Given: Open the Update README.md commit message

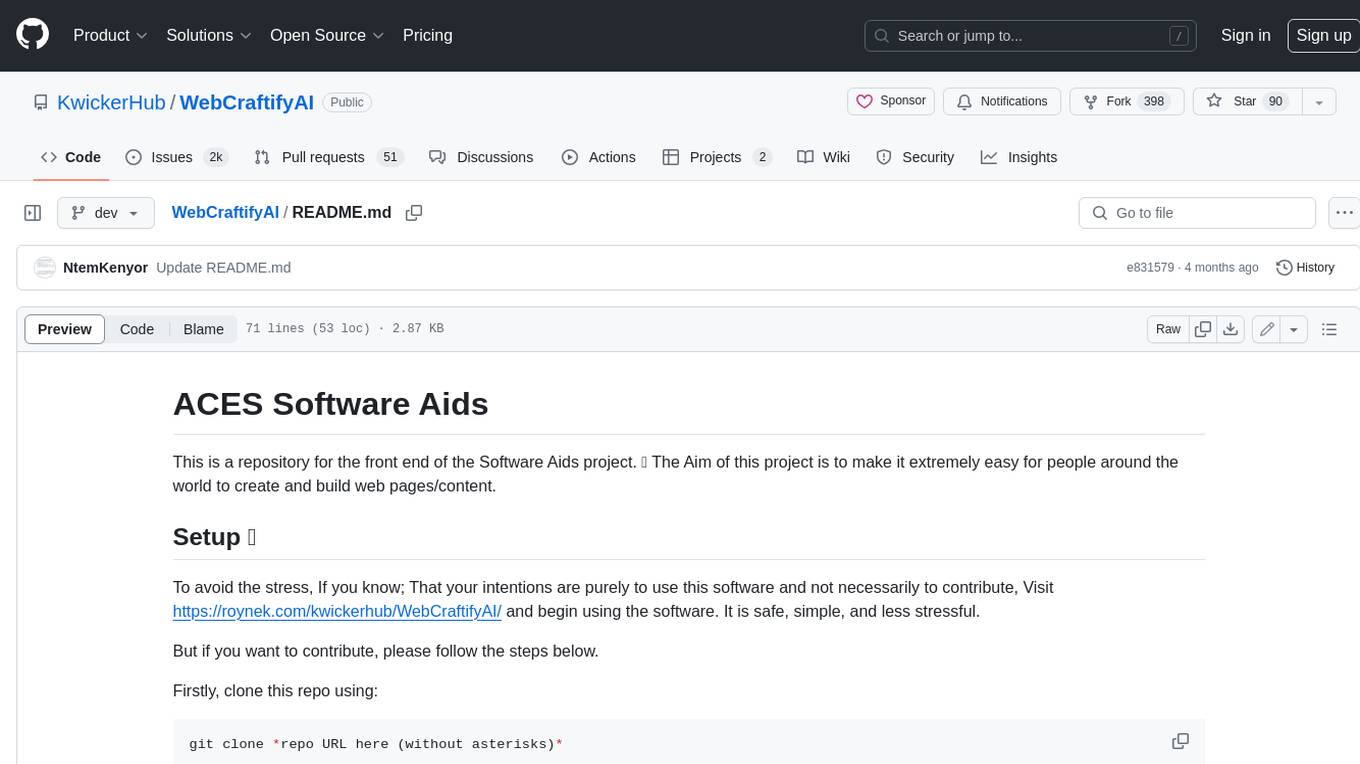Looking at the screenshot, I should point(223,268).
